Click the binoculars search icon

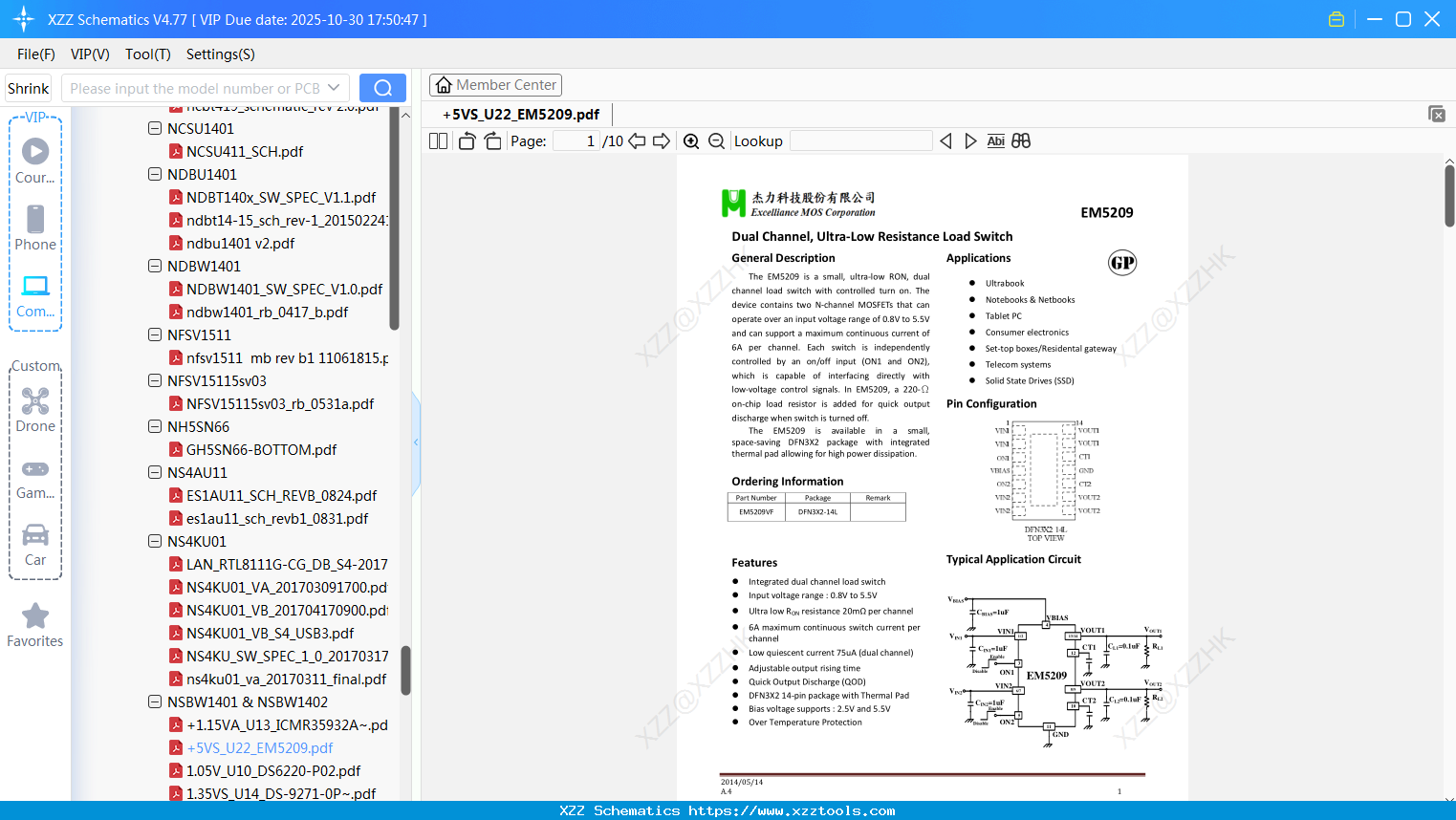(1021, 141)
